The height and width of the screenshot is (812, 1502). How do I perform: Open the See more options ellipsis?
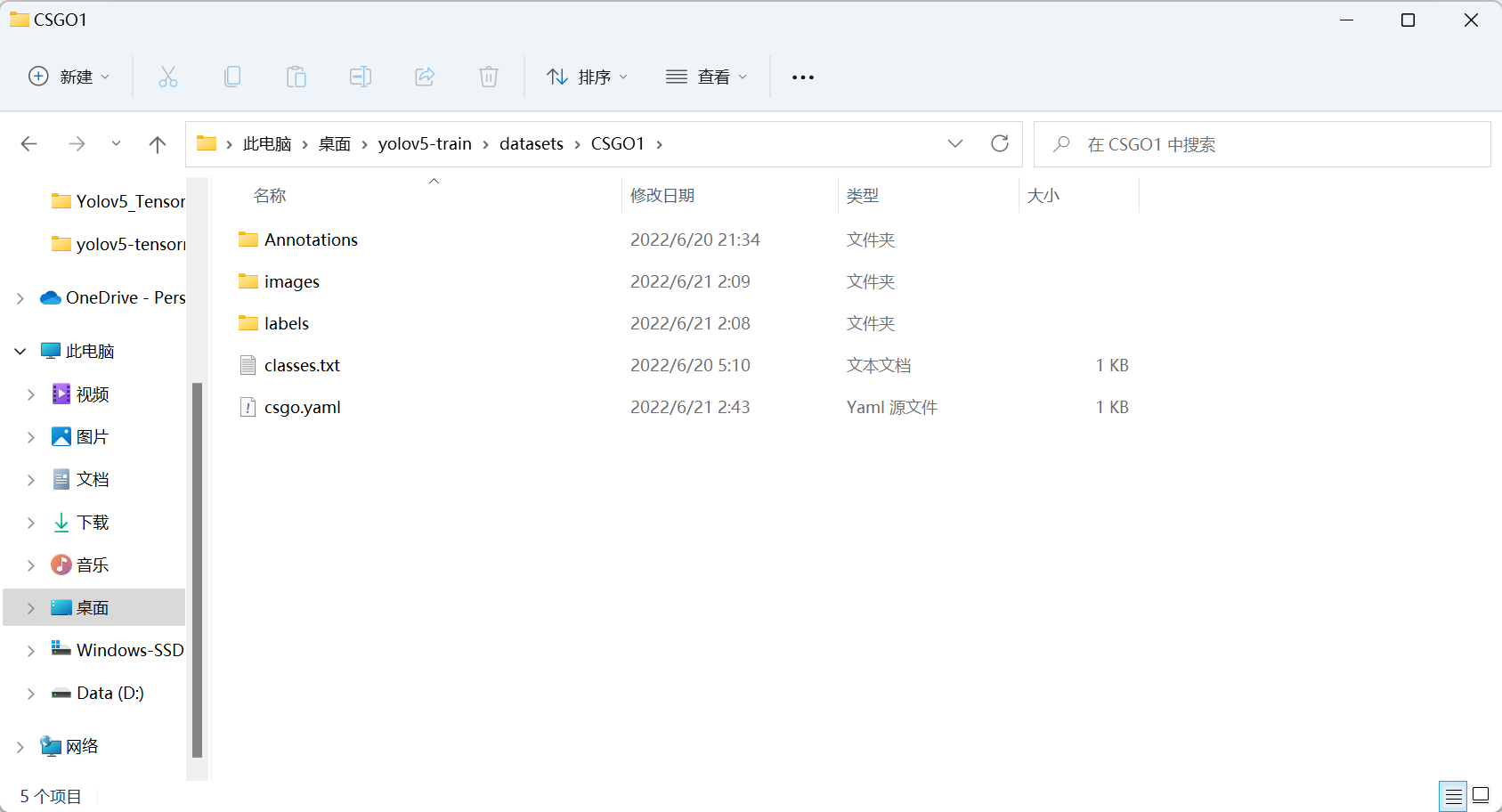[803, 77]
